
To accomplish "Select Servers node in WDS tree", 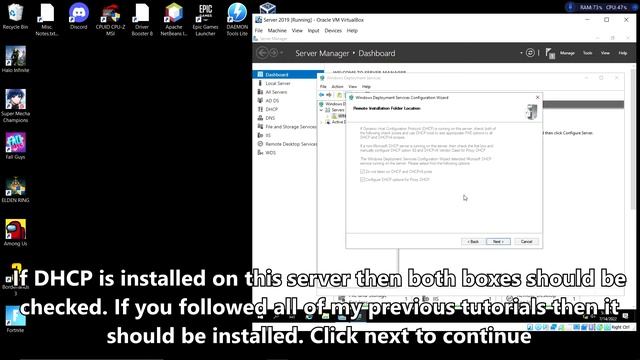I will tap(335, 110).
